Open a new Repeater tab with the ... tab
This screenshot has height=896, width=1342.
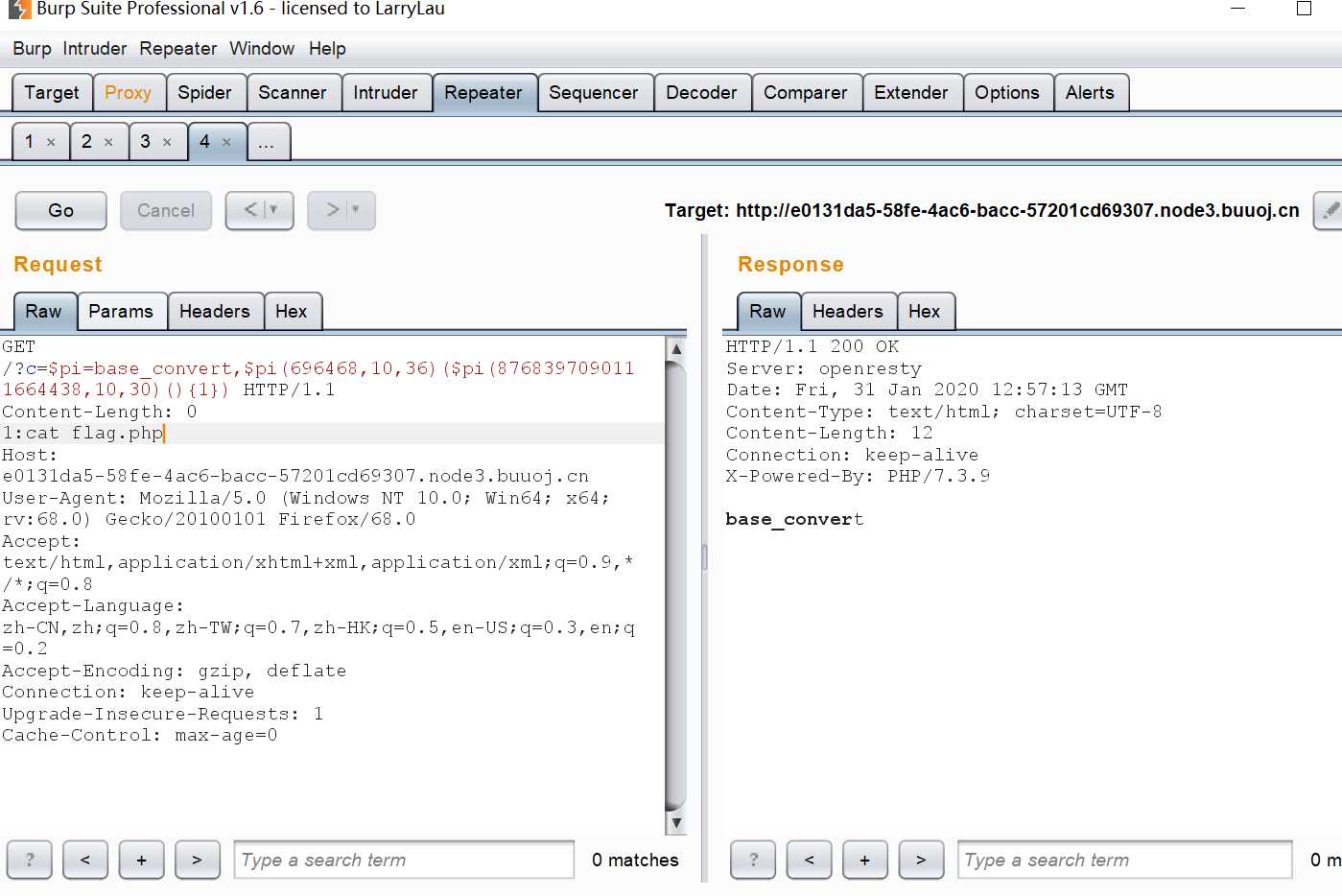pyautogui.click(x=268, y=142)
